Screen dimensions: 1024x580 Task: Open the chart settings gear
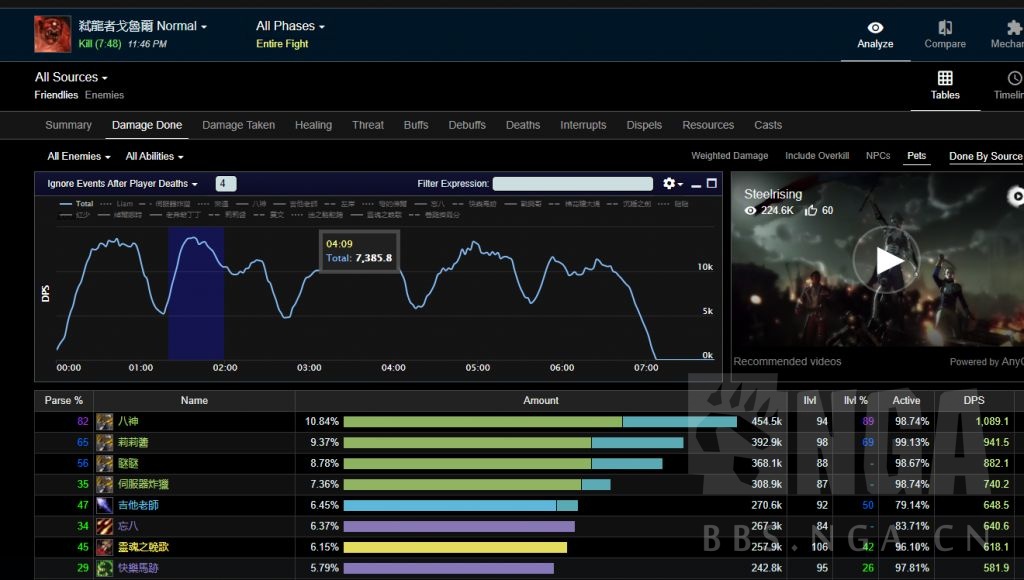(670, 184)
